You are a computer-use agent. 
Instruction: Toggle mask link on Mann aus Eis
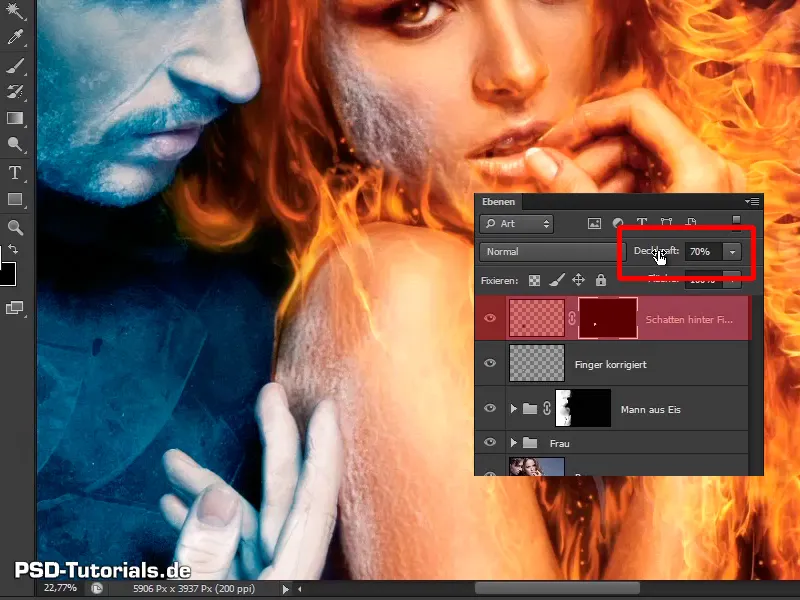click(547, 409)
